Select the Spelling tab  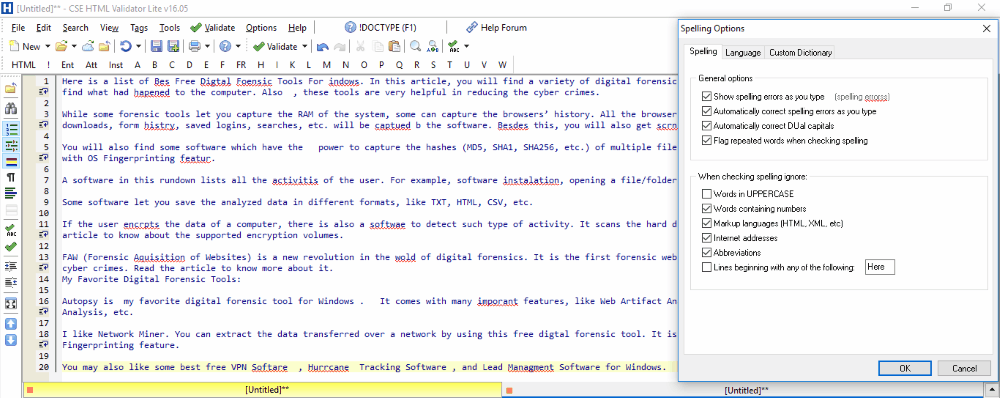(x=703, y=52)
